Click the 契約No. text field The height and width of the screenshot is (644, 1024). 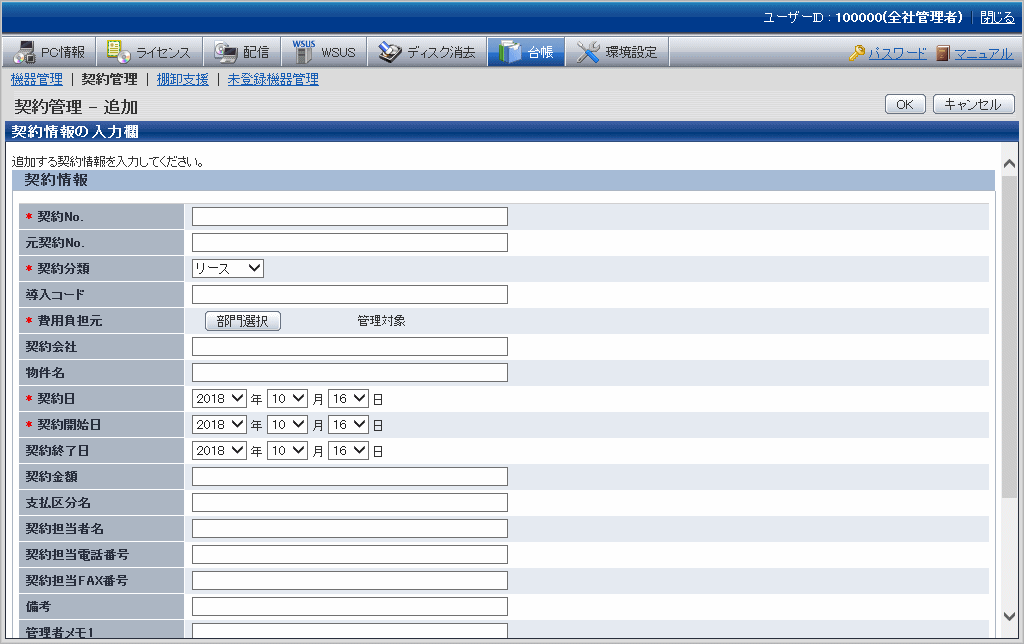(x=349, y=216)
